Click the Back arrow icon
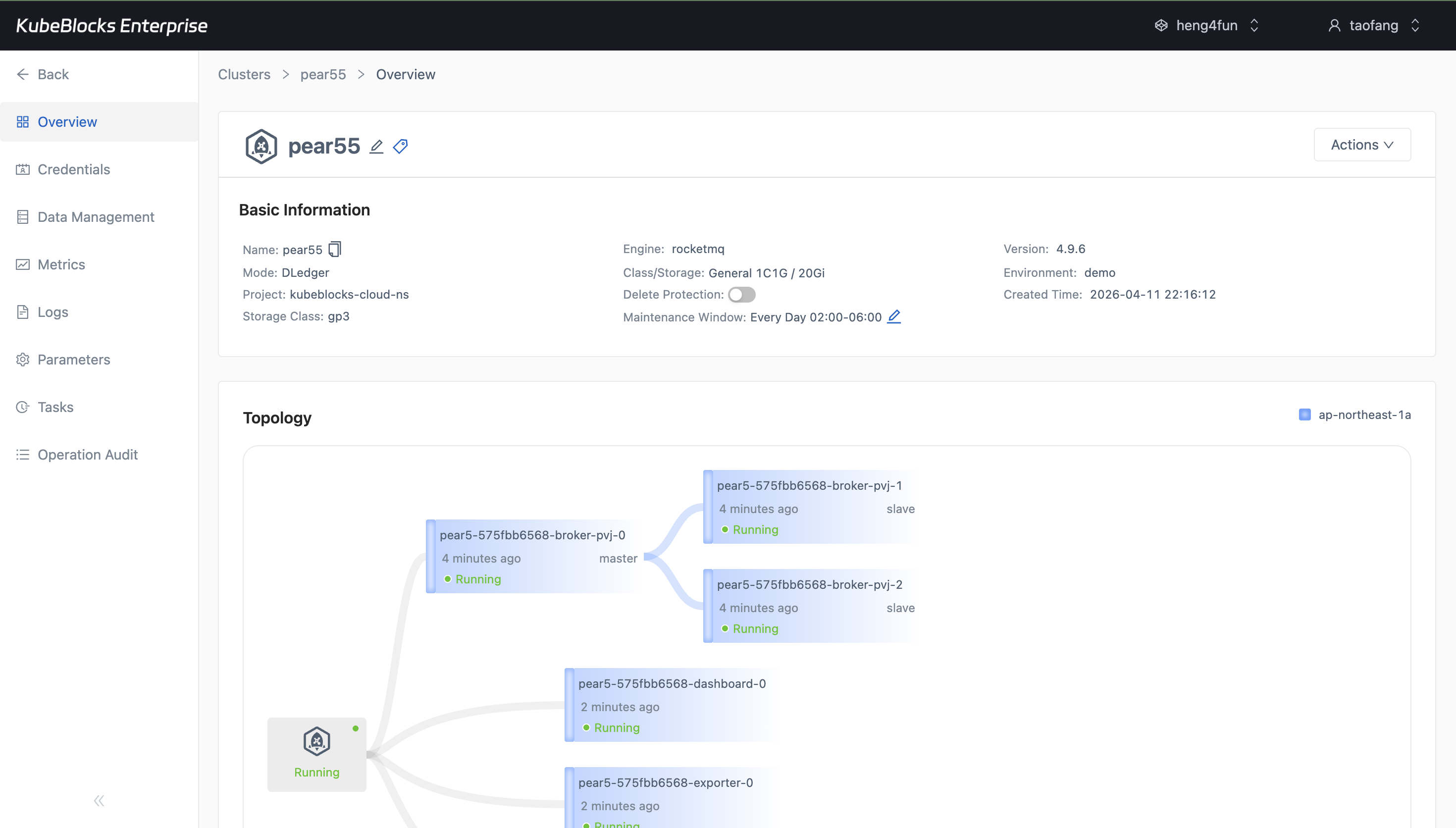The height and width of the screenshot is (828, 1456). point(22,74)
